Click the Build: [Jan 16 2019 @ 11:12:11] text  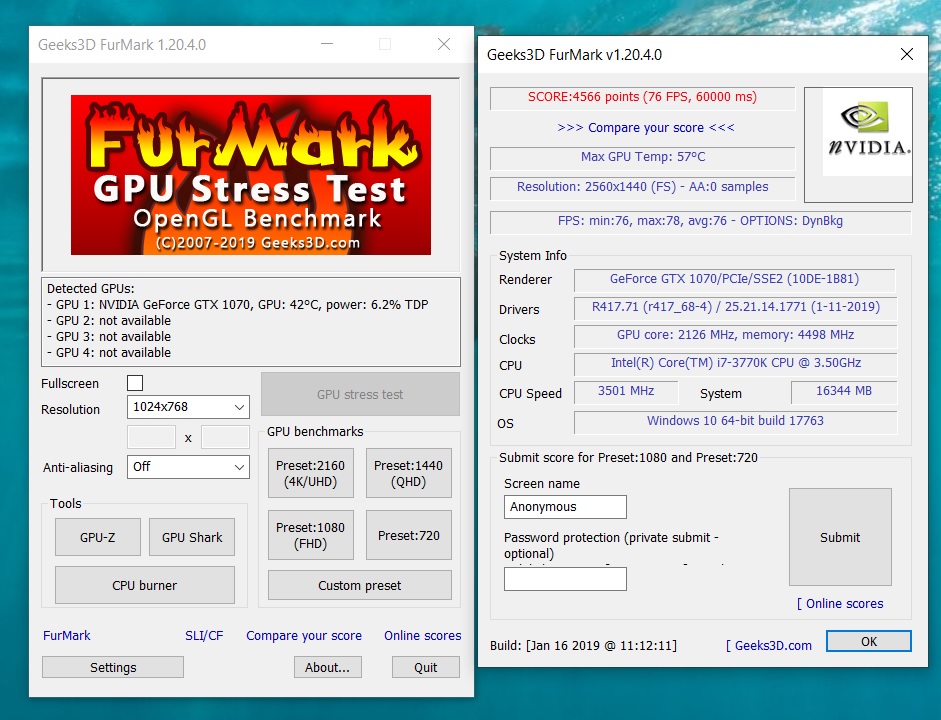pos(583,646)
